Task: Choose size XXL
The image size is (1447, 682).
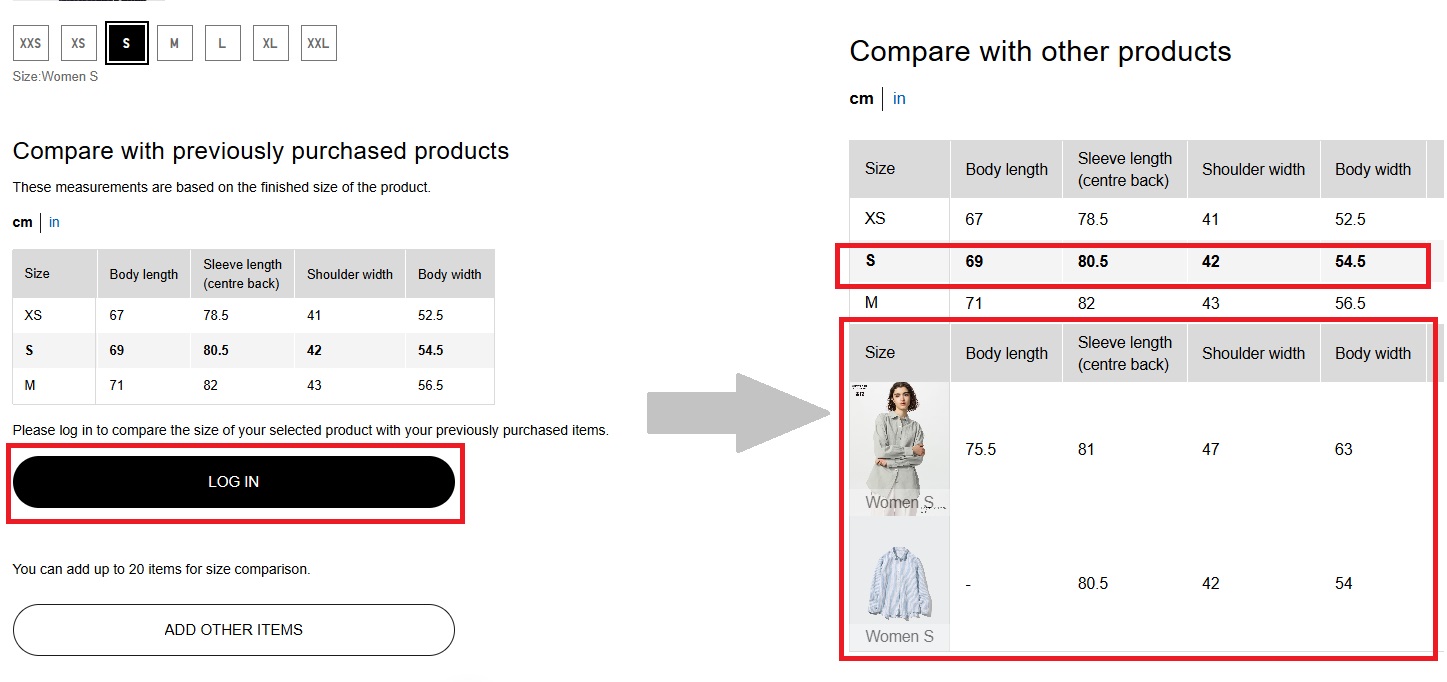Action: coord(319,44)
